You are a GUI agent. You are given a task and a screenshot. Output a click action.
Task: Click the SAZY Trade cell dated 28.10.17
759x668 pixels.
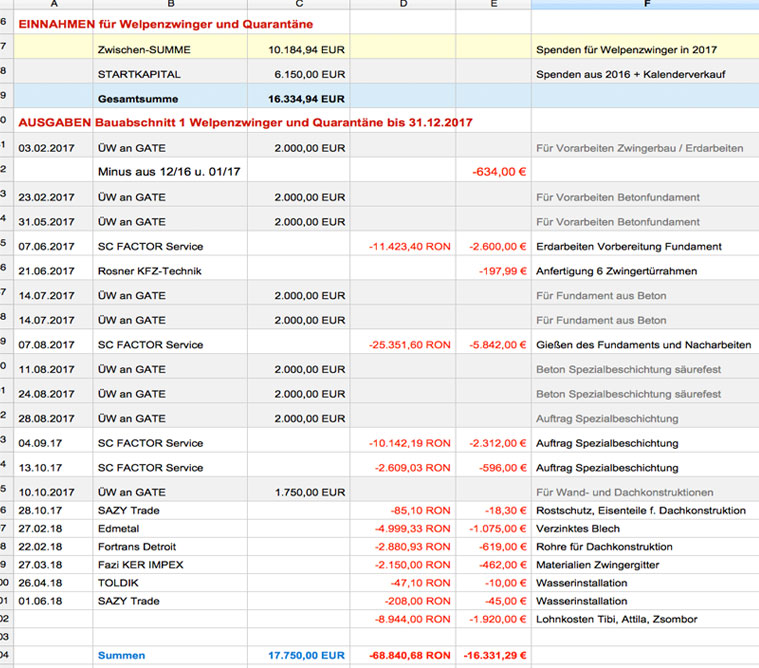point(170,510)
